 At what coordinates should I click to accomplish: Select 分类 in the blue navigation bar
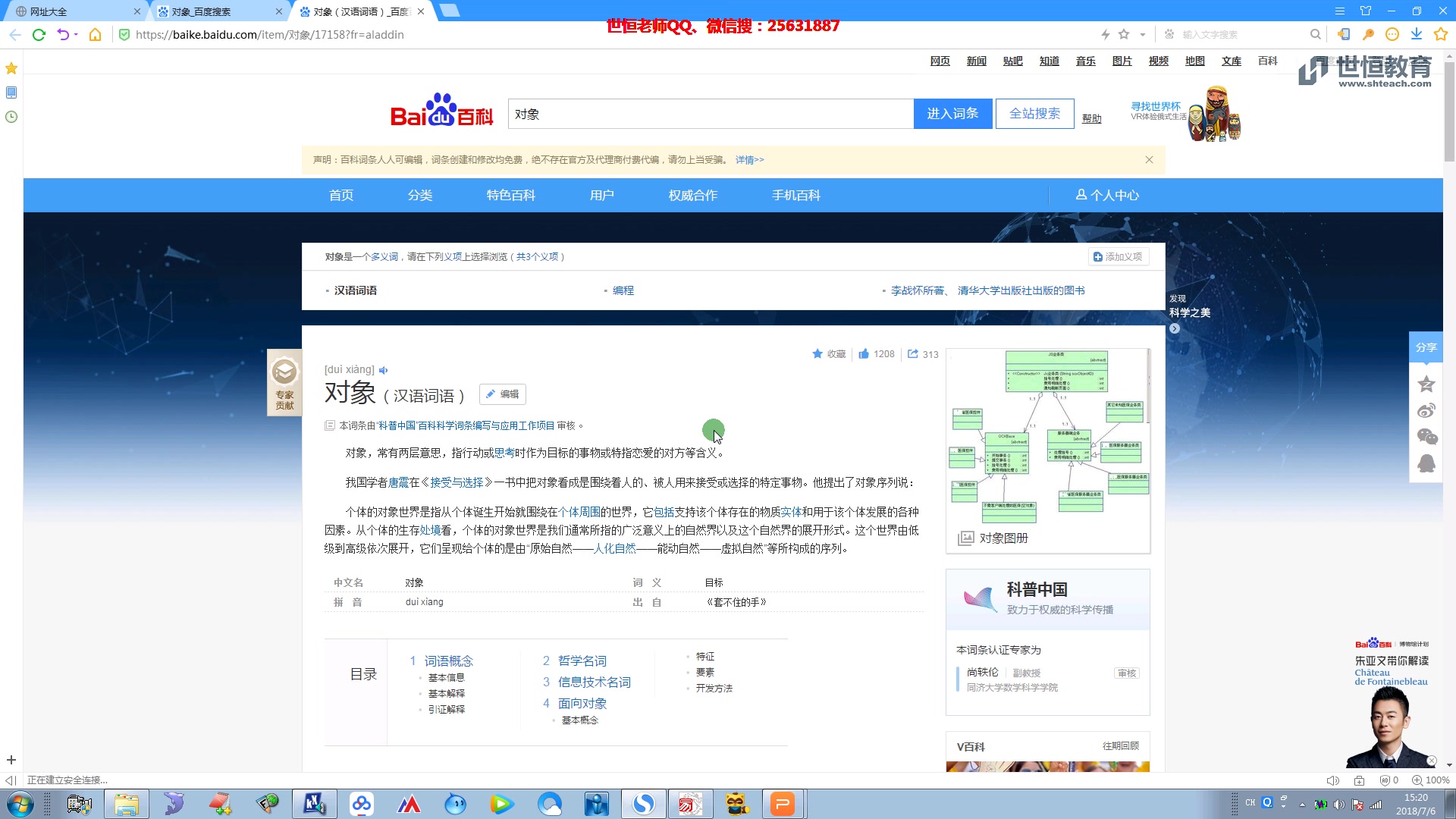pos(419,195)
